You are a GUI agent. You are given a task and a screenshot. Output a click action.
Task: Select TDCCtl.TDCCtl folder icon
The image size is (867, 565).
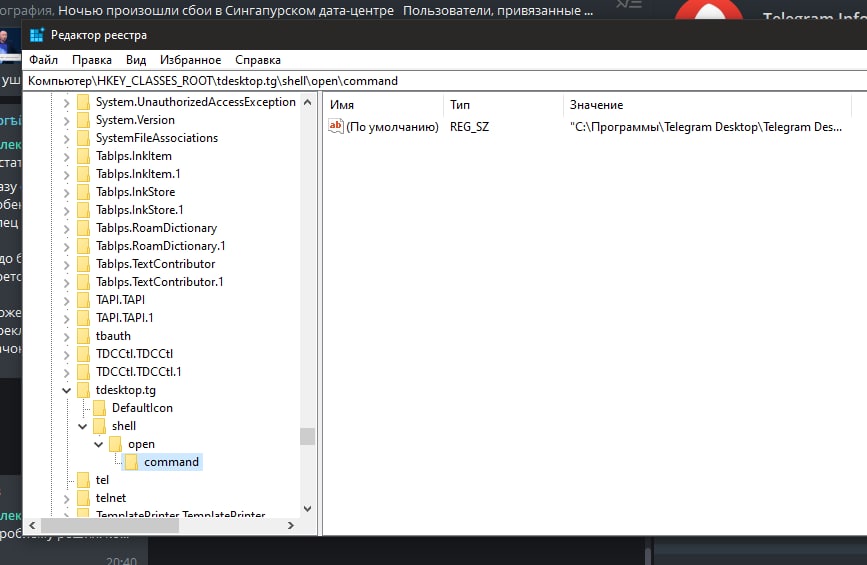tap(83, 354)
